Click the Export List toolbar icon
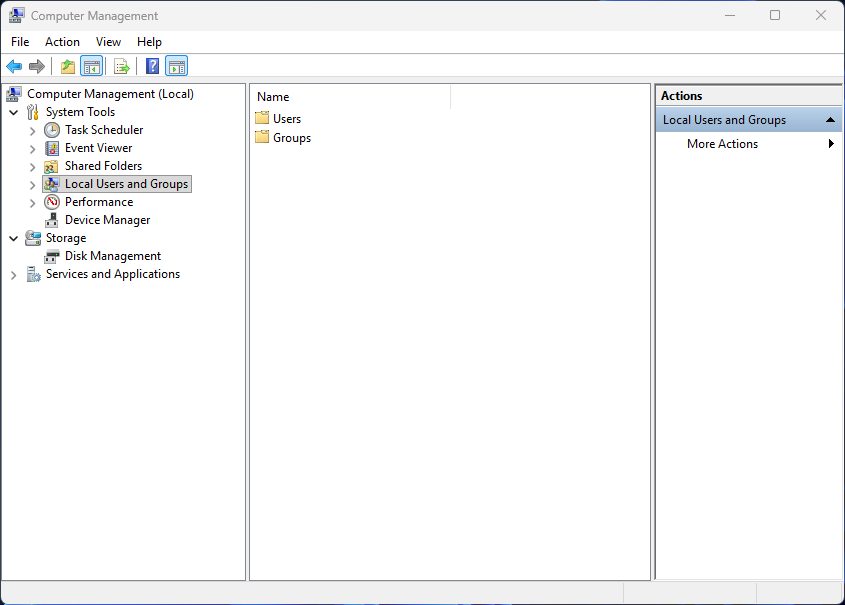 click(120, 66)
